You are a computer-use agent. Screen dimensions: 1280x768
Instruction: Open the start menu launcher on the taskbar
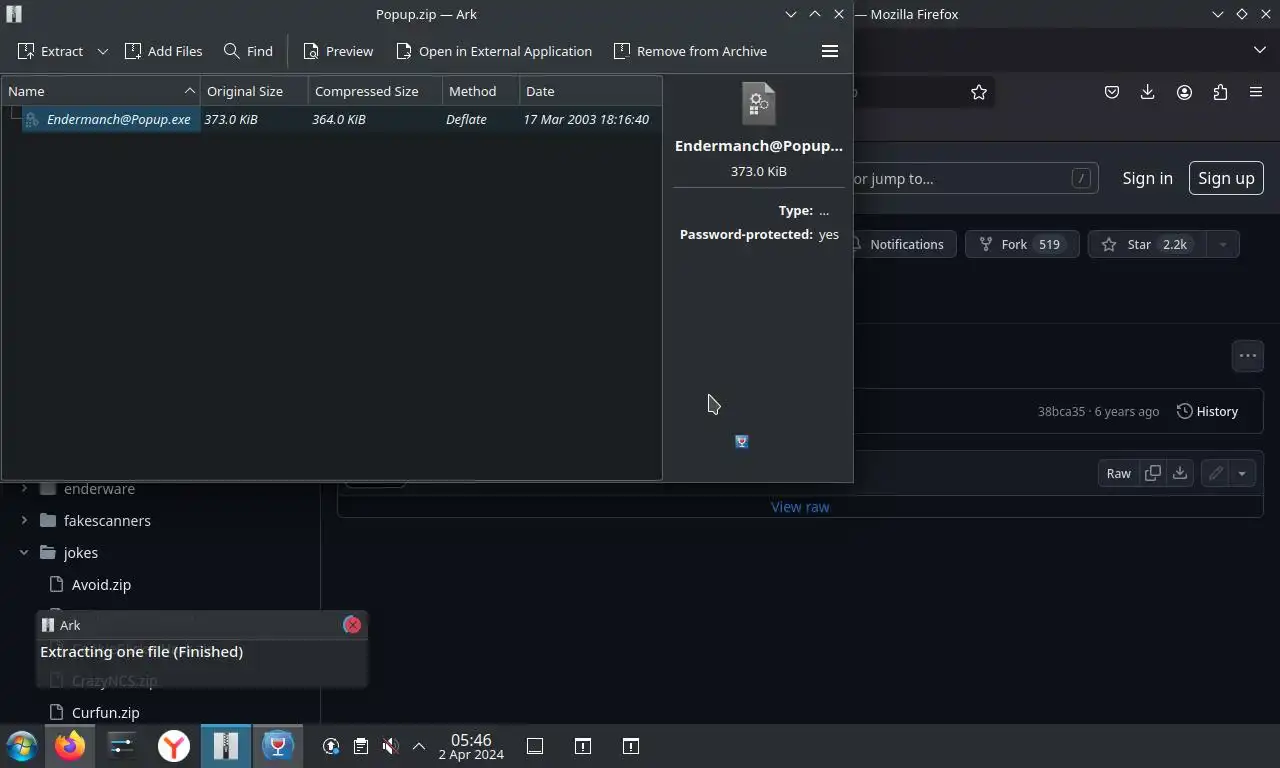tap(22, 746)
